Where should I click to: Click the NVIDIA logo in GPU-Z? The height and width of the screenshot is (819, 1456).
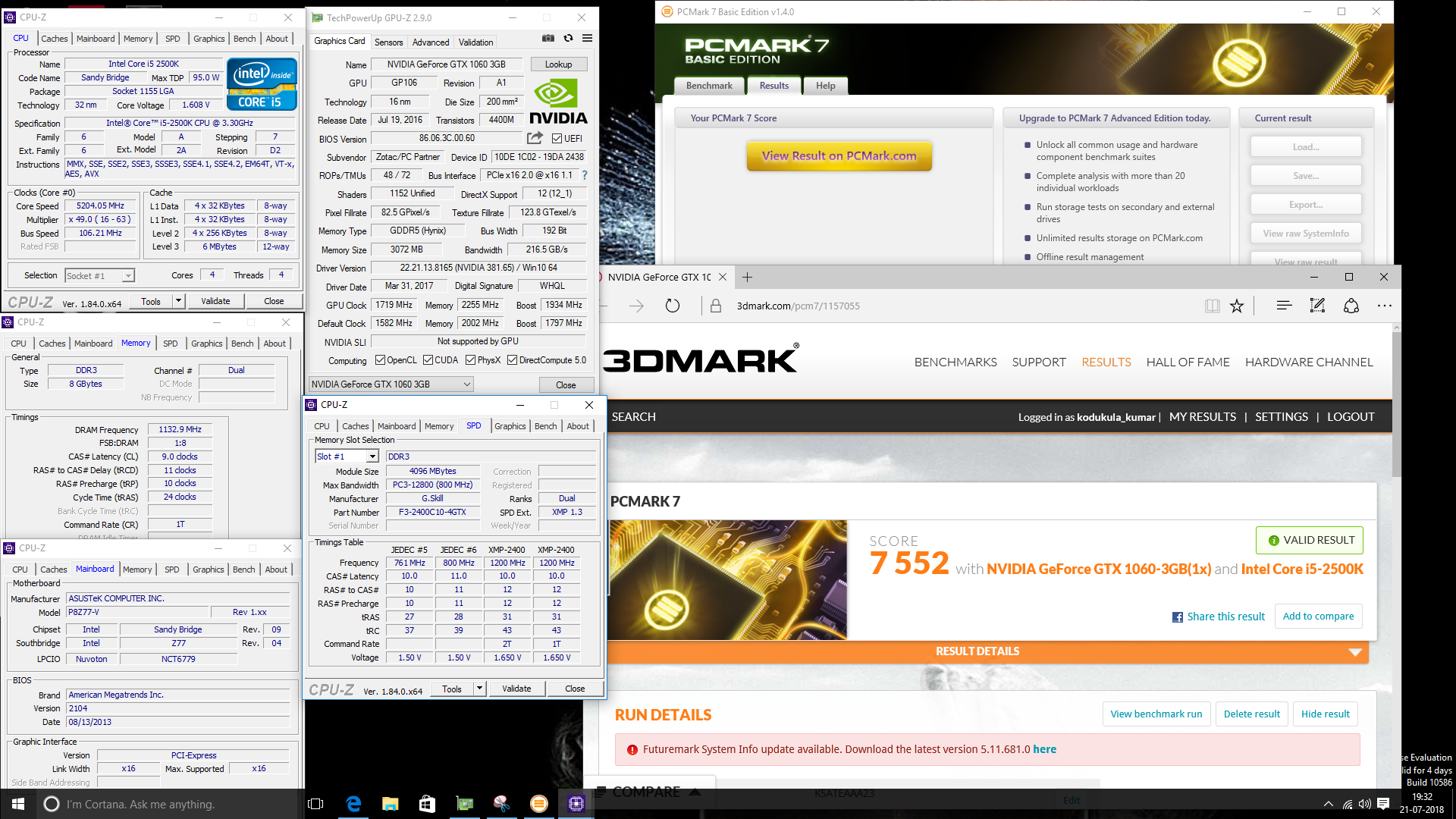pos(558,102)
